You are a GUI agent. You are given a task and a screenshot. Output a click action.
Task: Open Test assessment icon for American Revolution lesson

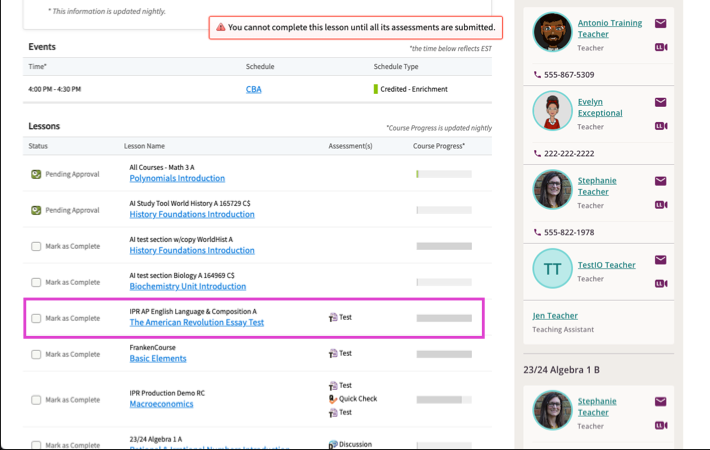click(333, 317)
